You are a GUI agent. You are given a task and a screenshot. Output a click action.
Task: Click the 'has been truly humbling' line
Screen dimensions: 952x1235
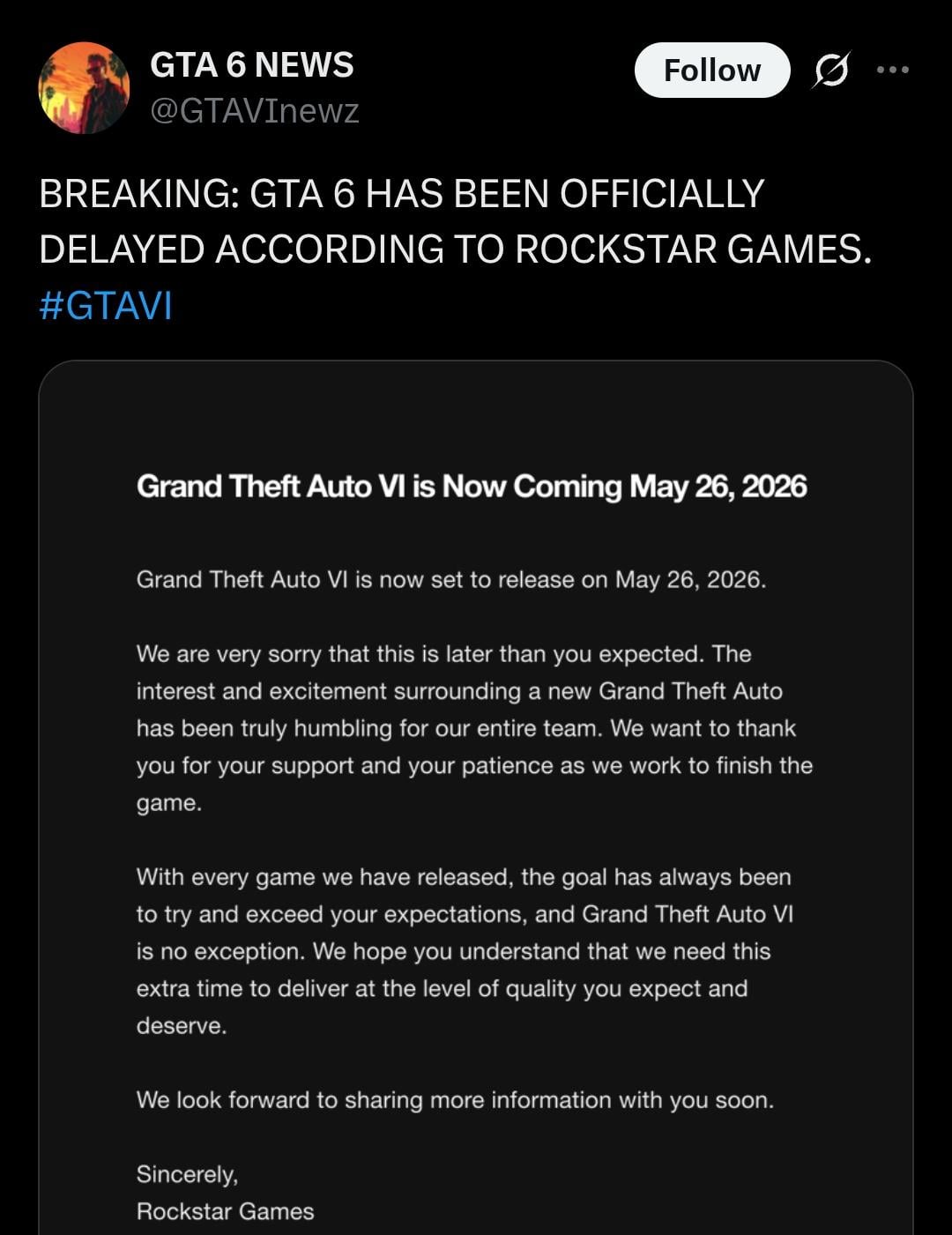coord(466,729)
